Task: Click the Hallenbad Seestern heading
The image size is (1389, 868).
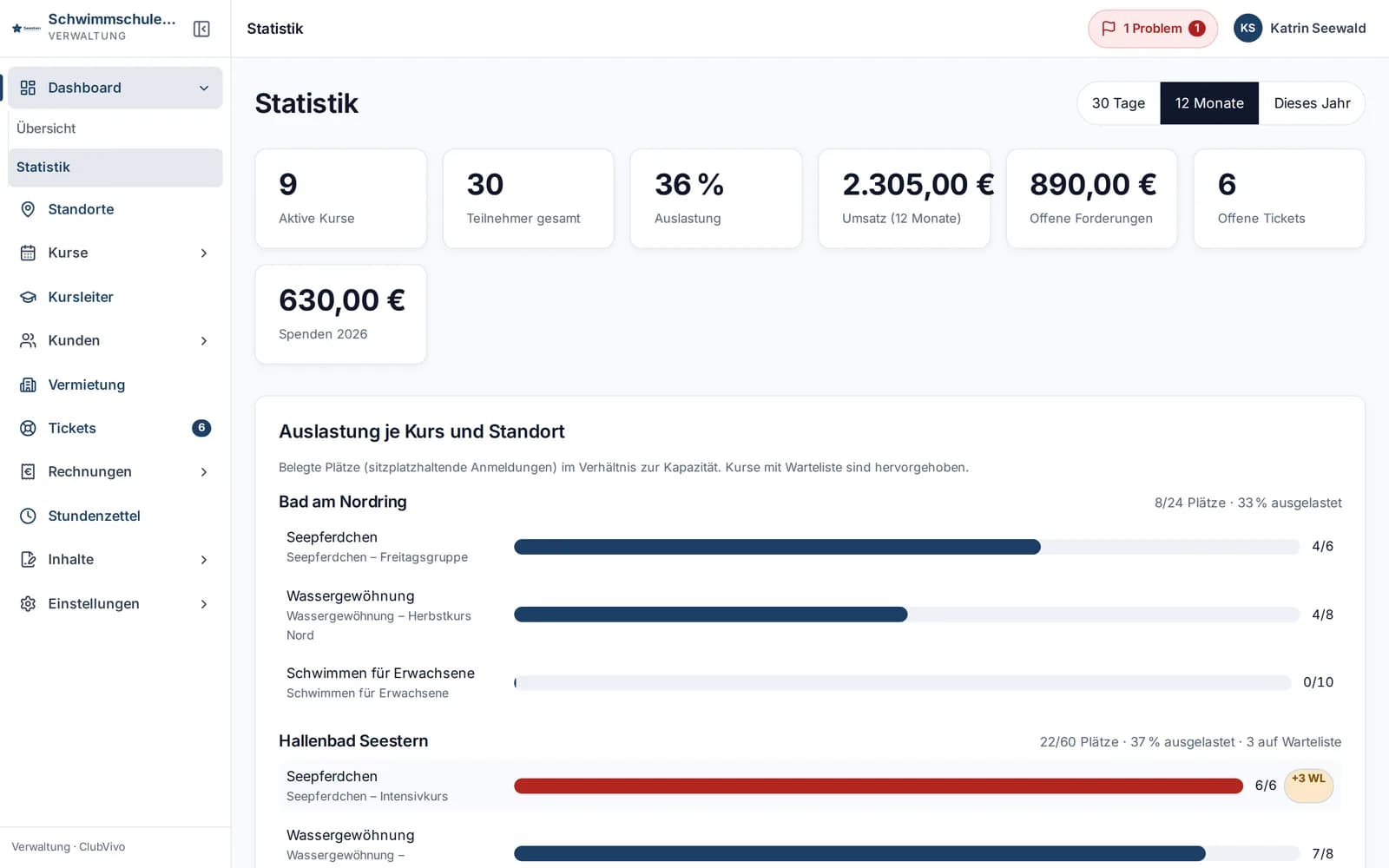Action: (x=353, y=741)
